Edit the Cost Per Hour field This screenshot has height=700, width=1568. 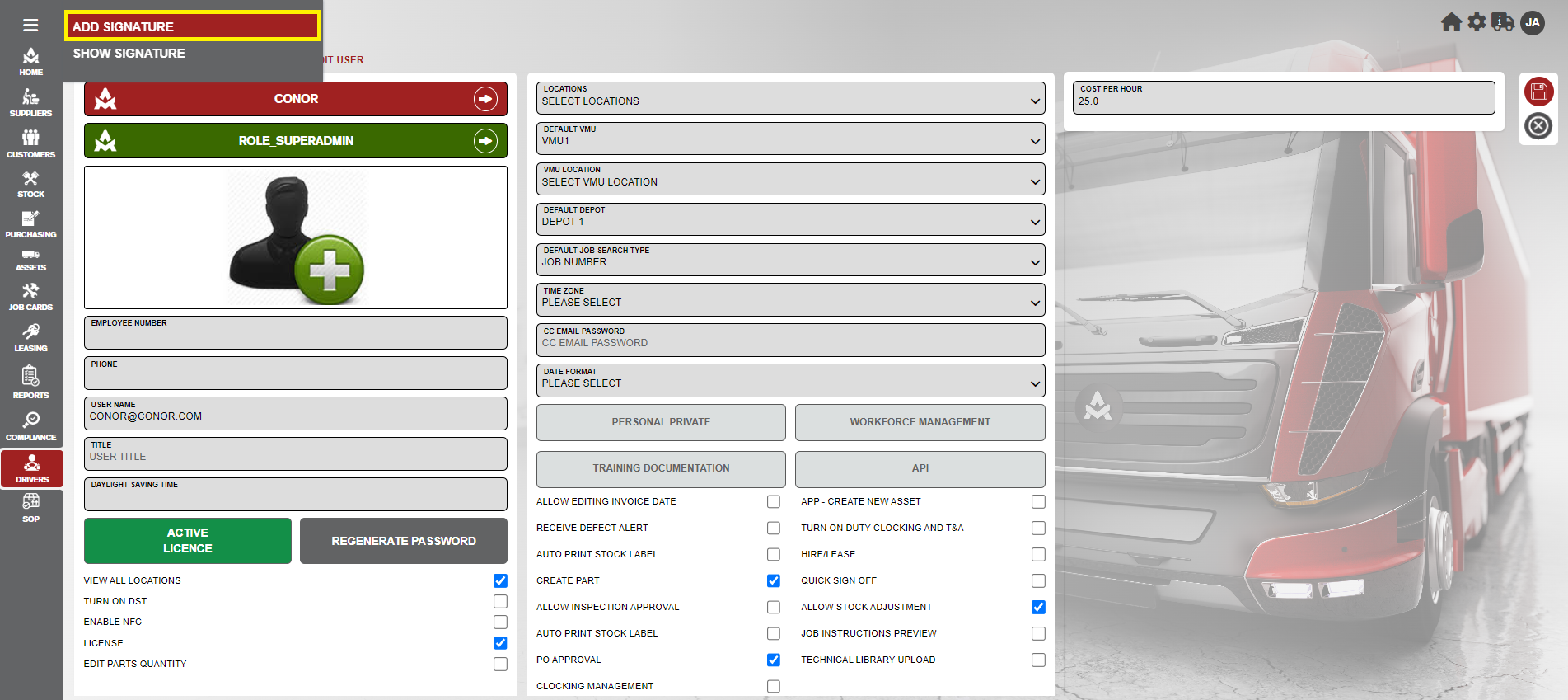point(1283,97)
